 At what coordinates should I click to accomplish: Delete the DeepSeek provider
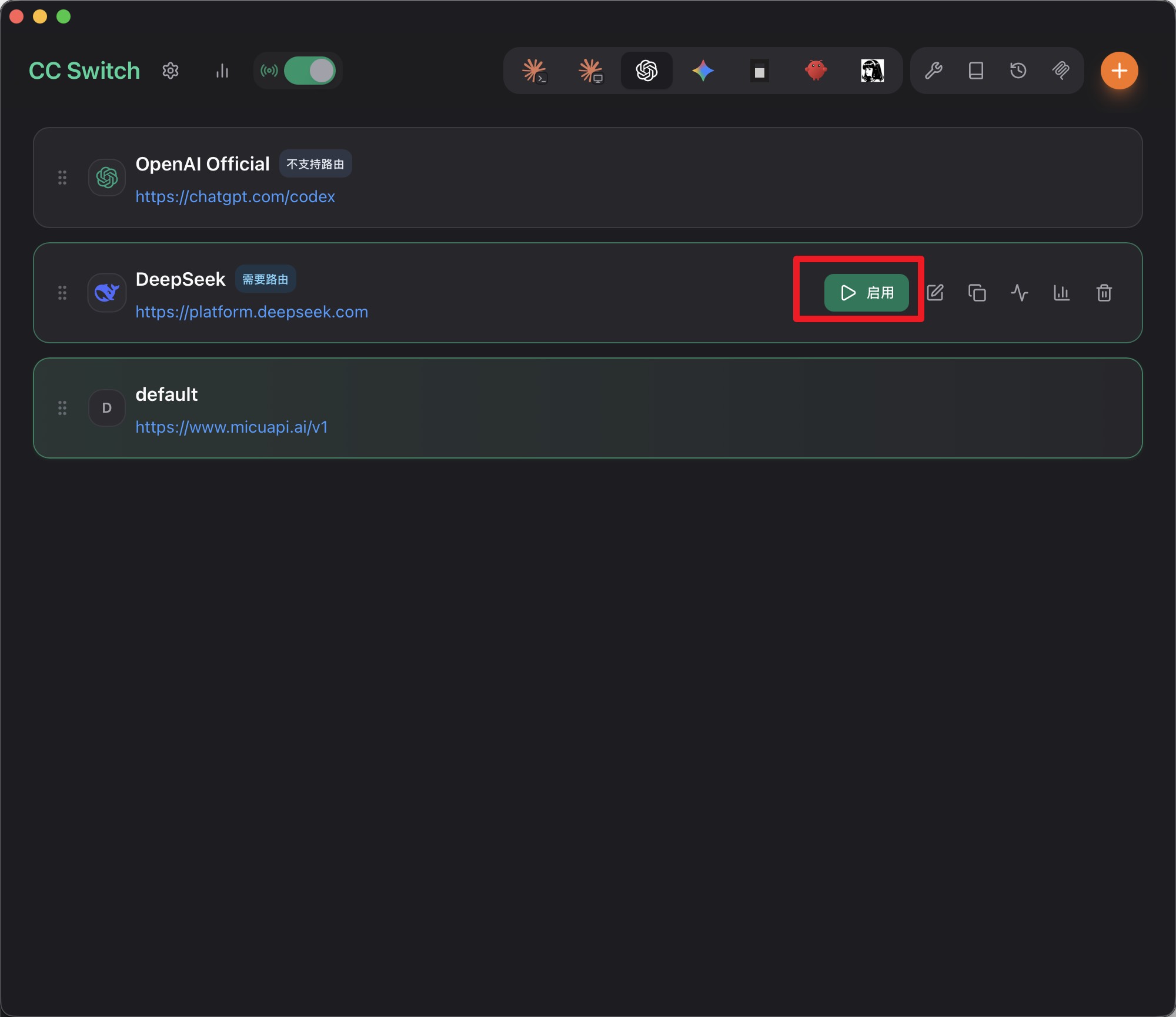click(x=1104, y=293)
